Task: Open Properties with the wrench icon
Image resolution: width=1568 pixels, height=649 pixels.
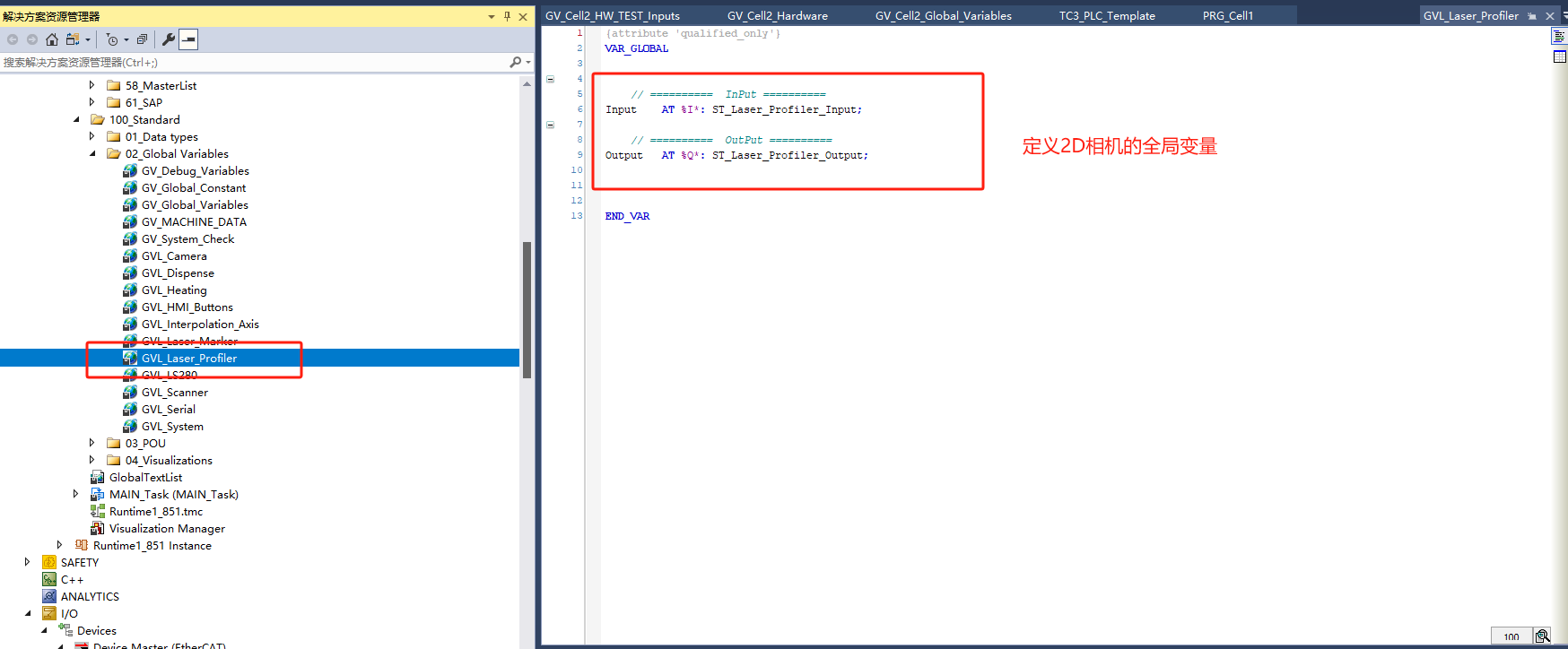Action: click(x=169, y=39)
